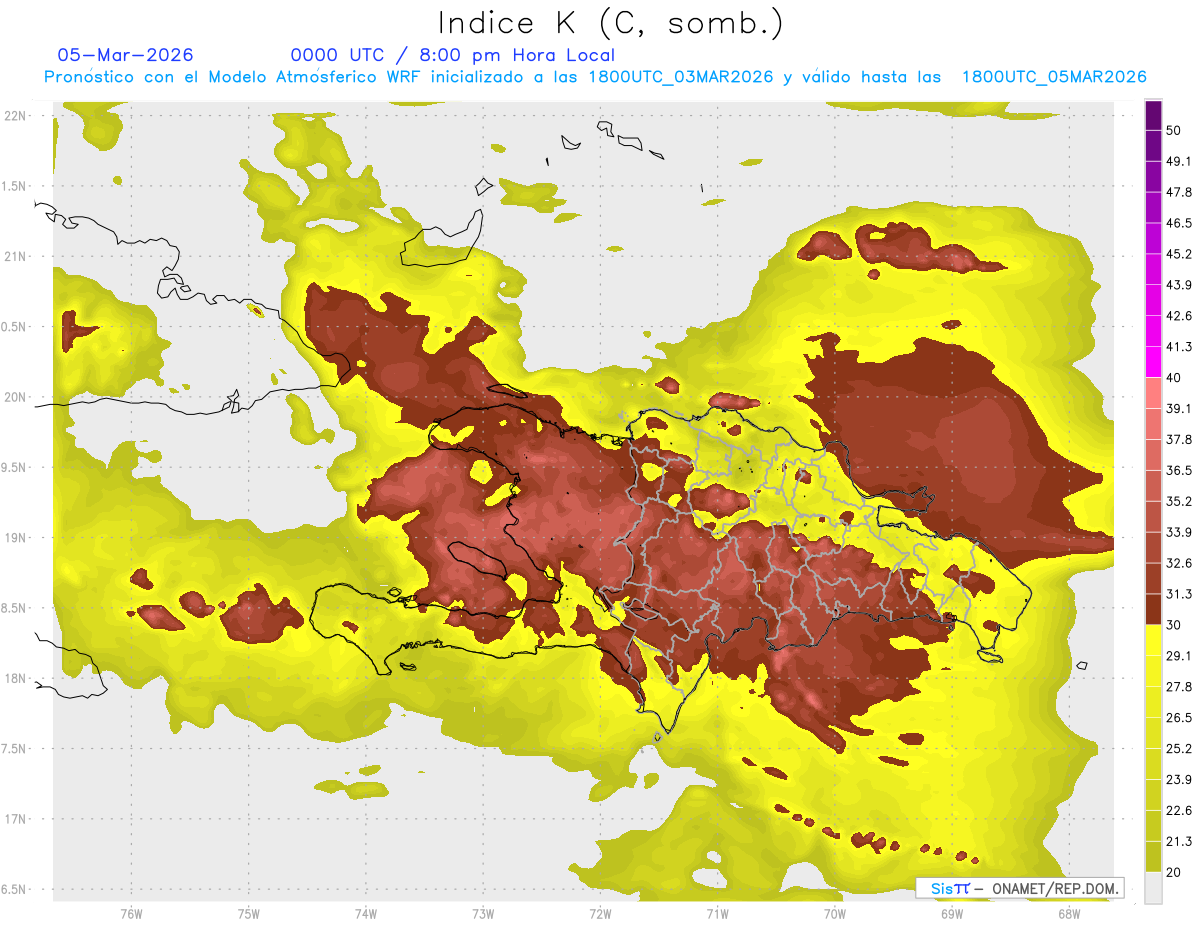This screenshot has width=1200, height=927.
Task: Click the "47.8" value on the color scale
Action: [1179, 192]
